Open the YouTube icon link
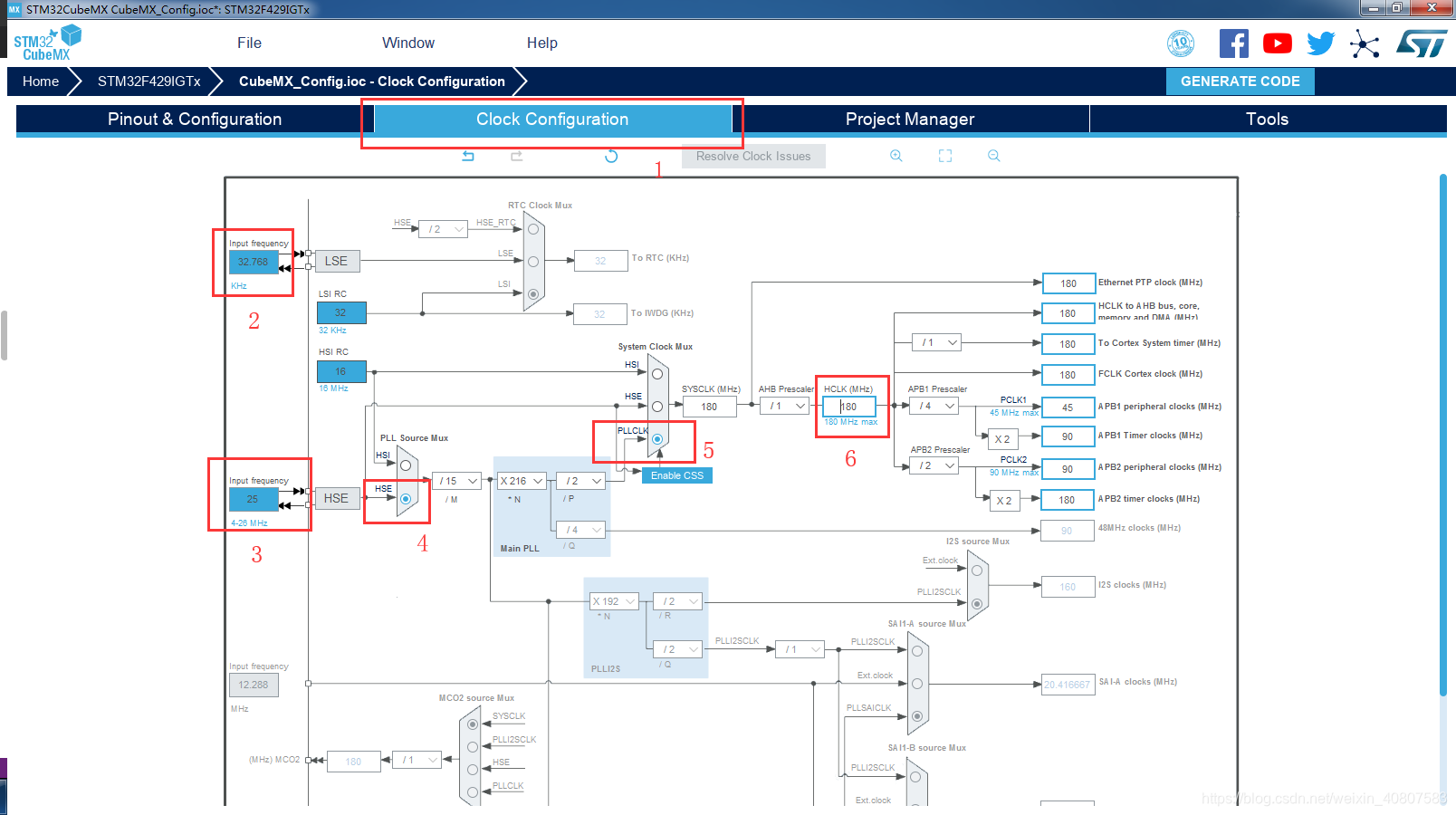This screenshot has height=815, width=1456. pyautogui.click(x=1278, y=43)
